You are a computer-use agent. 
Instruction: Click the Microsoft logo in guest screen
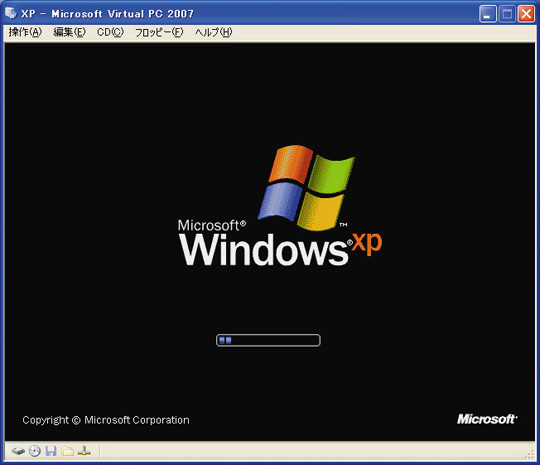pyautogui.click(x=487, y=419)
